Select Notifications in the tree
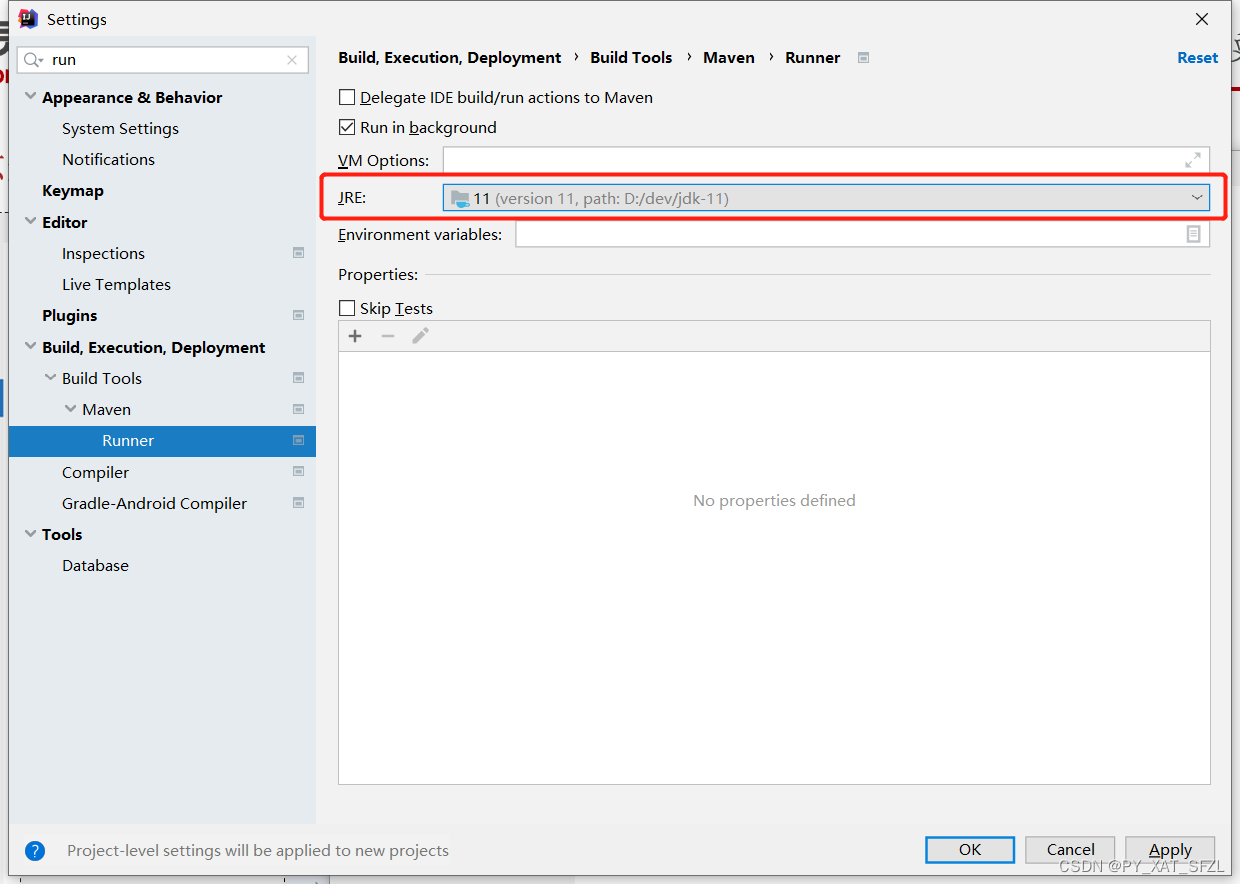Screen dimensions: 1240x884 tap(108, 159)
